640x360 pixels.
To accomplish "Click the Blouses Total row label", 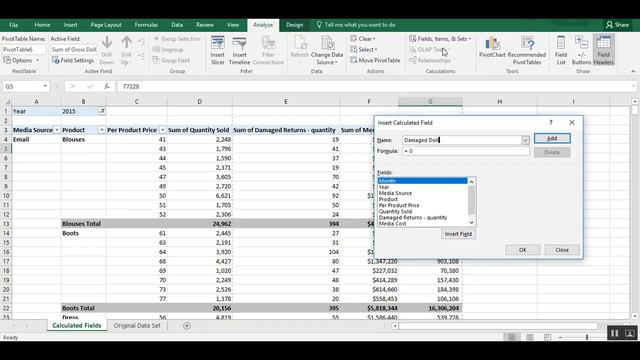I will [81, 224].
